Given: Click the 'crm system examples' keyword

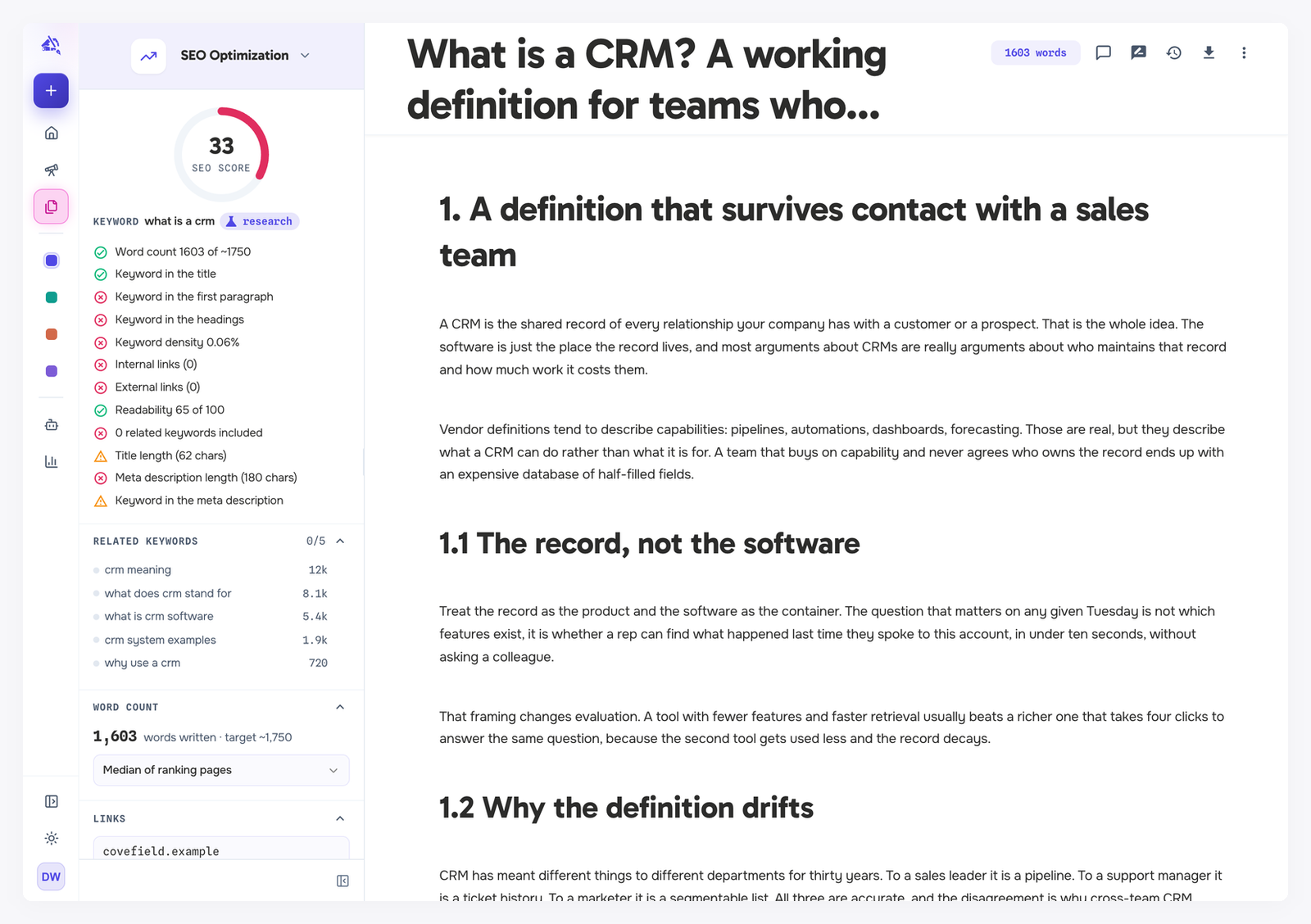Looking at the screenshot, I should click(161, 640).
